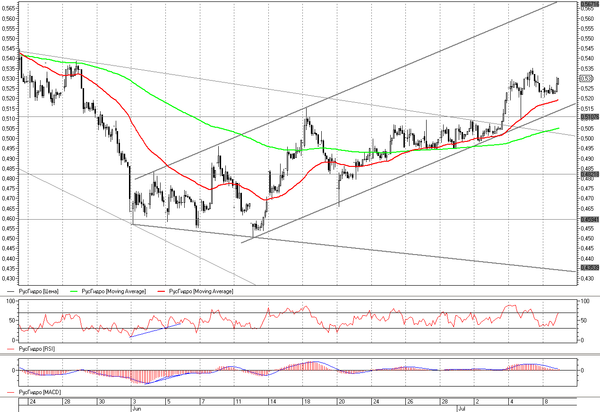
Task: Click the highlighted 0.45941 price level marker
Action: coord(590,220)
